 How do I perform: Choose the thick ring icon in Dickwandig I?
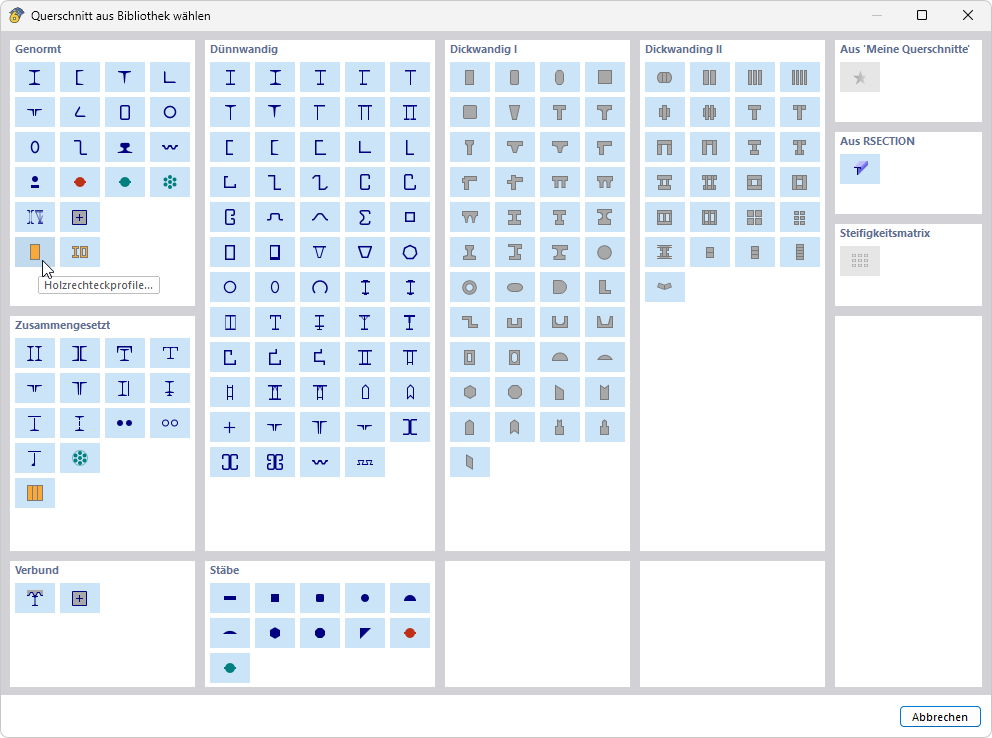pos(470,287)
